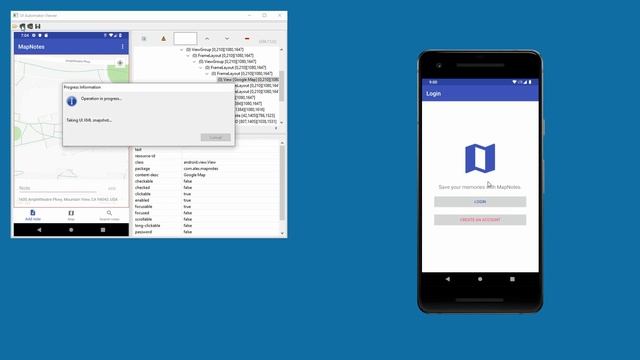Go to next search result with down chevron
The image size is (640, 360).
(227, 39)
